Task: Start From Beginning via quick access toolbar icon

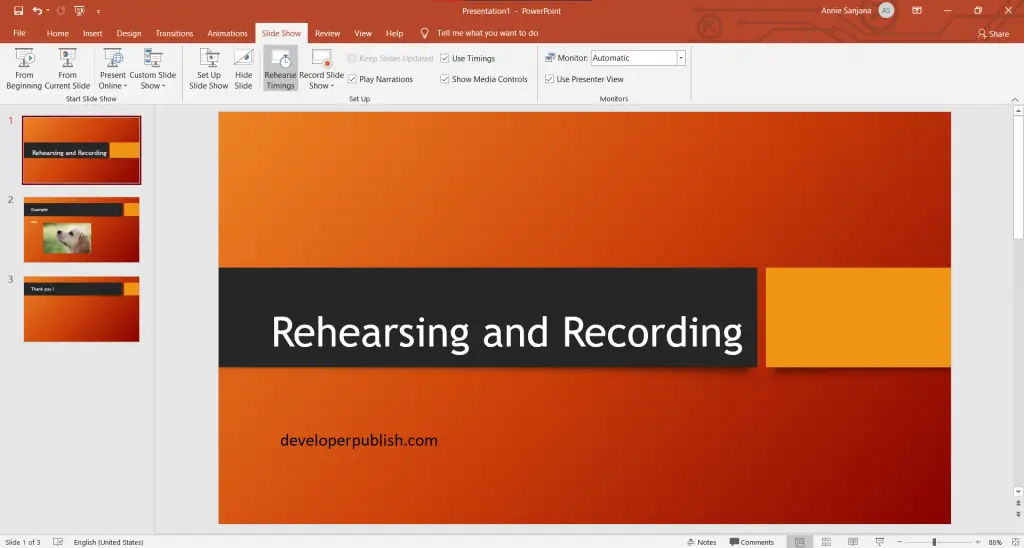Action: (80, 10)
